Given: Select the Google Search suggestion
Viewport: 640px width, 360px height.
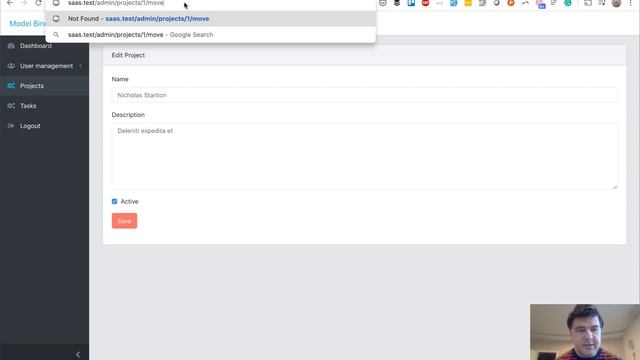Looking at the screenshot, I should pyautogui.click(x=210, y=35).
